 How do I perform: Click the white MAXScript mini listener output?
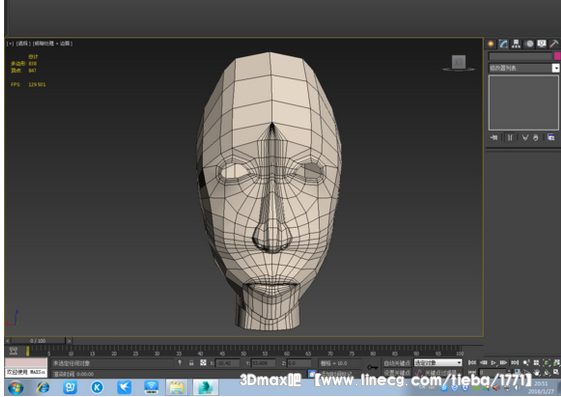pyautogui.click(x=26, y=372)
